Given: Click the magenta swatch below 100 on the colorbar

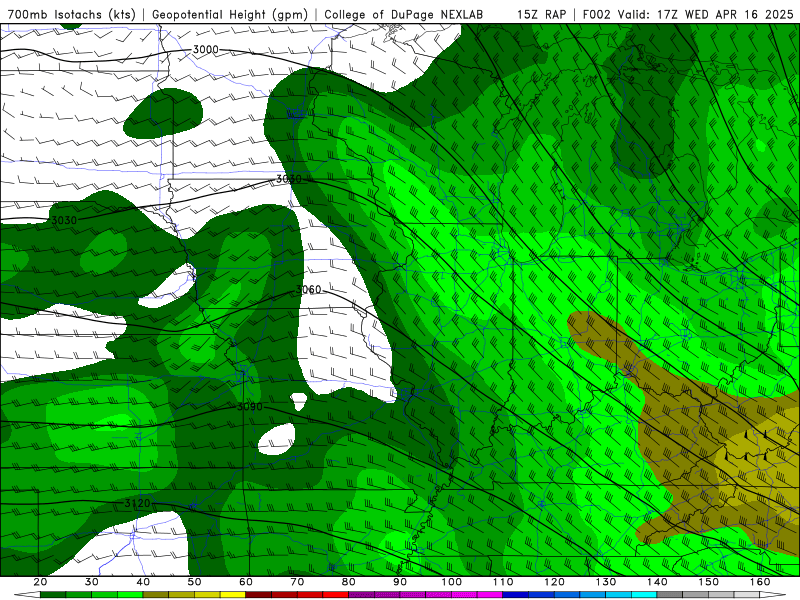Looking at the screenshot, I should pyautogui.click(x=464, y=595).
